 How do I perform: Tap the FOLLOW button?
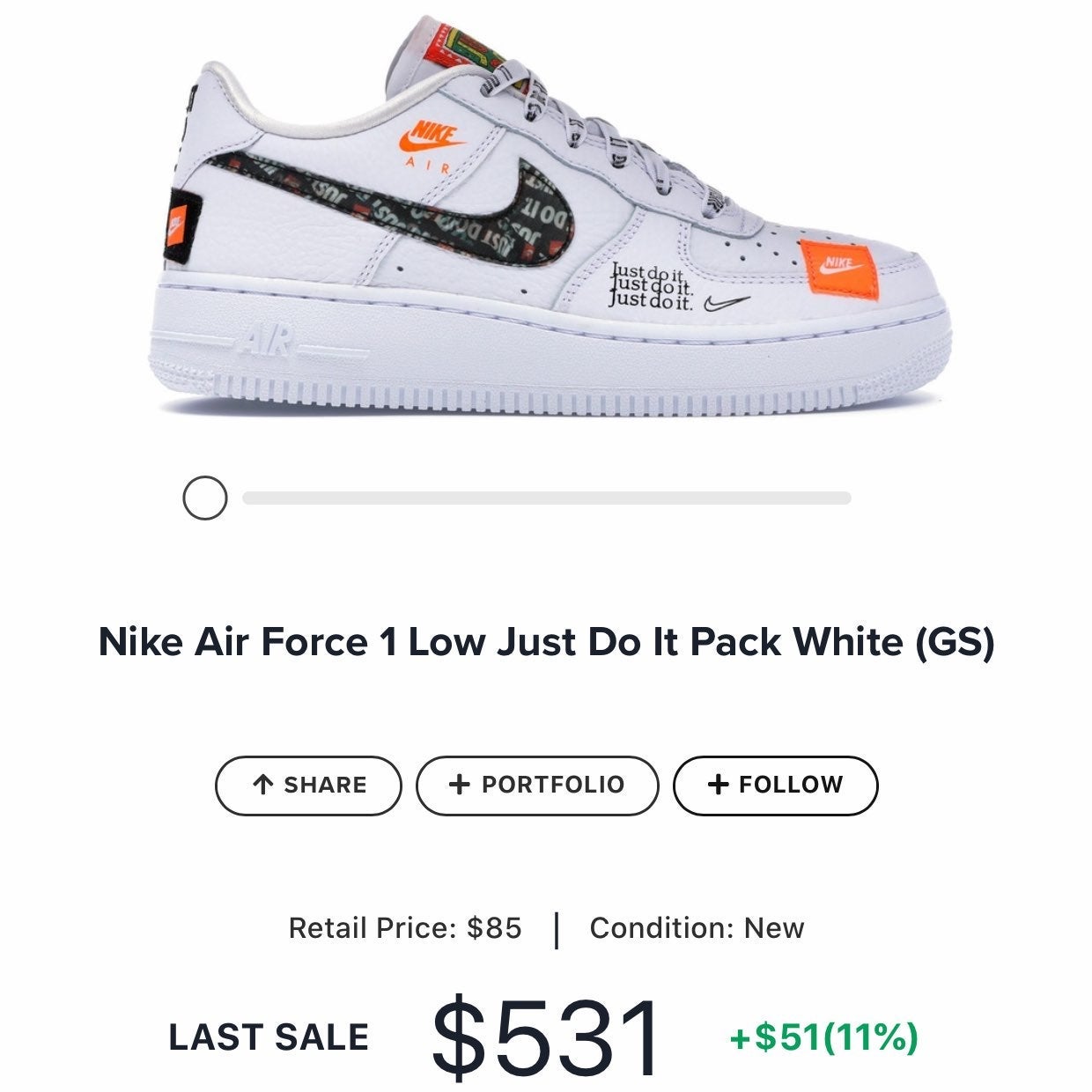[x=776, y=785]
